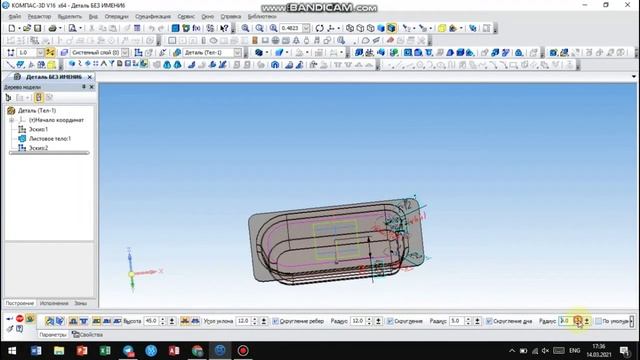Open the scale value dropdown 0.4823

306,28
